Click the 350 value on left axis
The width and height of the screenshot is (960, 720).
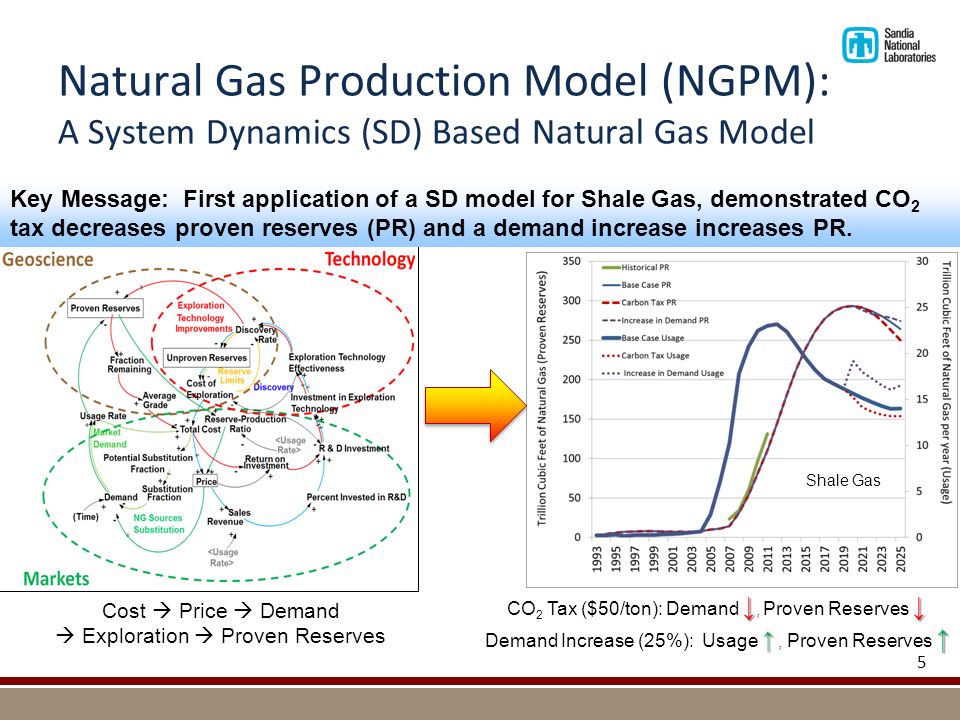click(571, 261)
